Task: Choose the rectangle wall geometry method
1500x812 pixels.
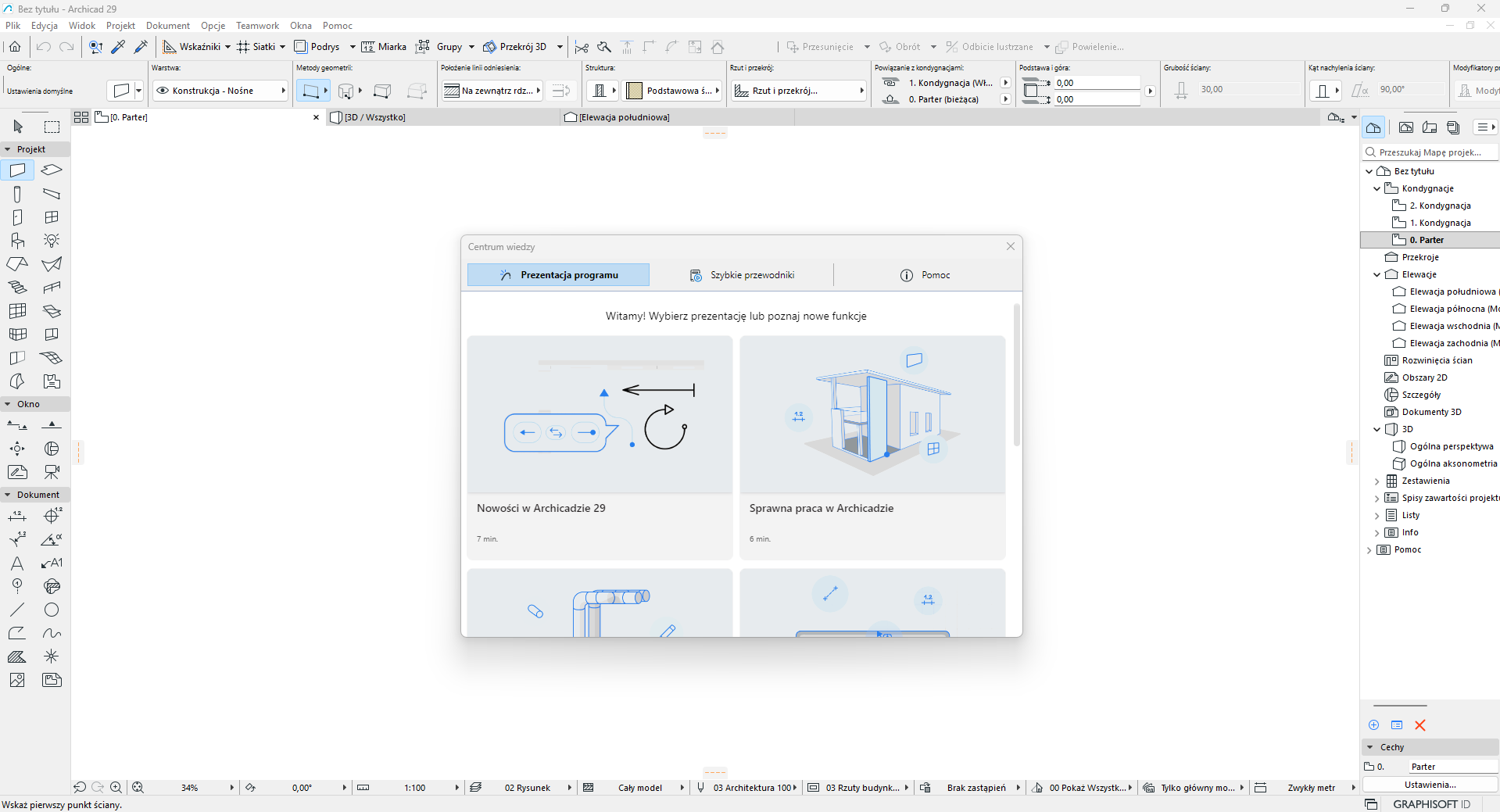Action: point(382,91)
